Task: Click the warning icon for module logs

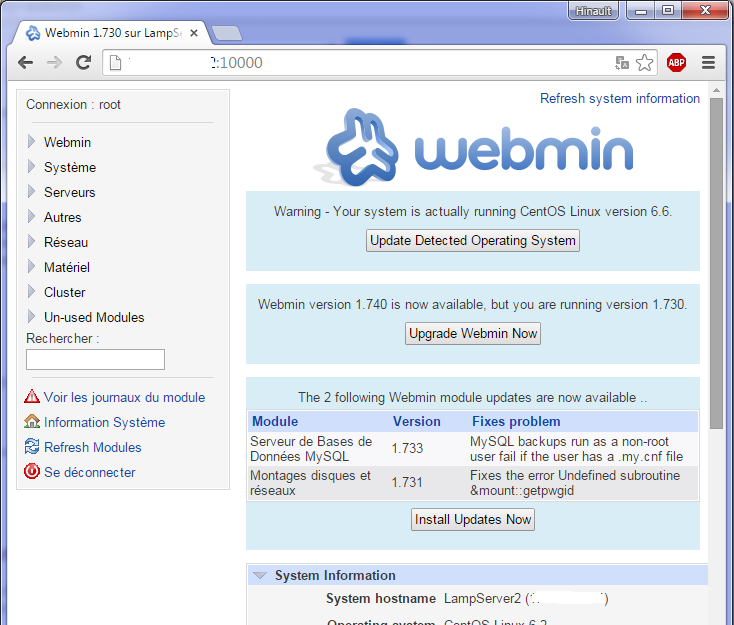Action: (32, 397)
